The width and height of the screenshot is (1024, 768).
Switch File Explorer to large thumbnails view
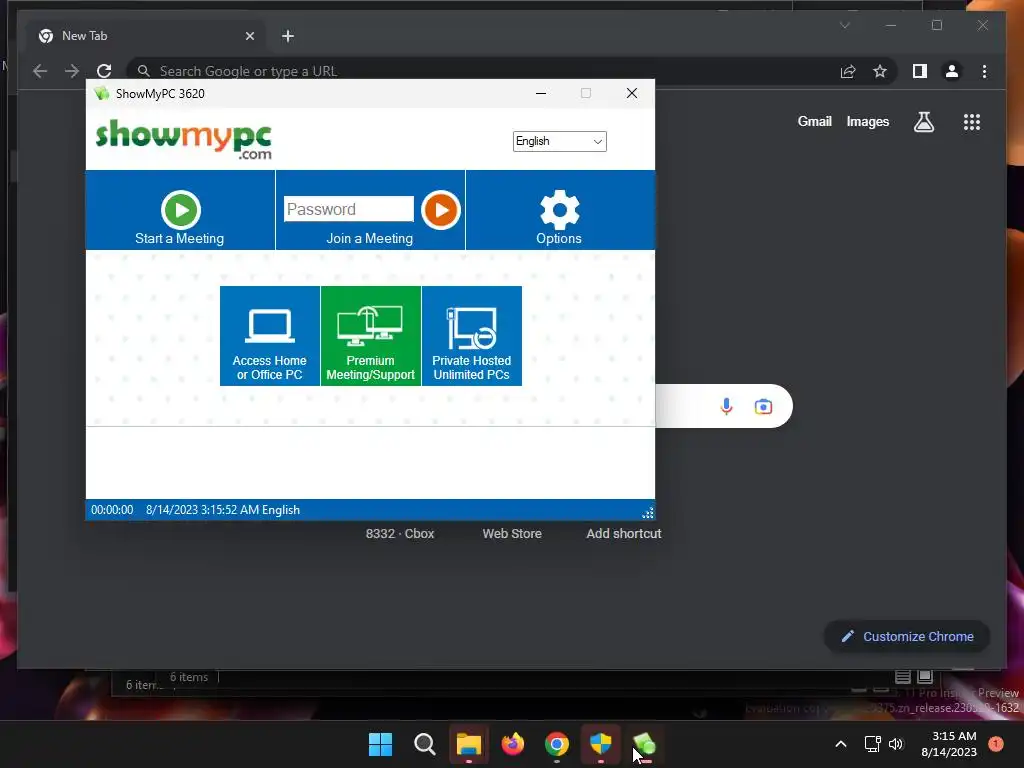click(925, 677)
